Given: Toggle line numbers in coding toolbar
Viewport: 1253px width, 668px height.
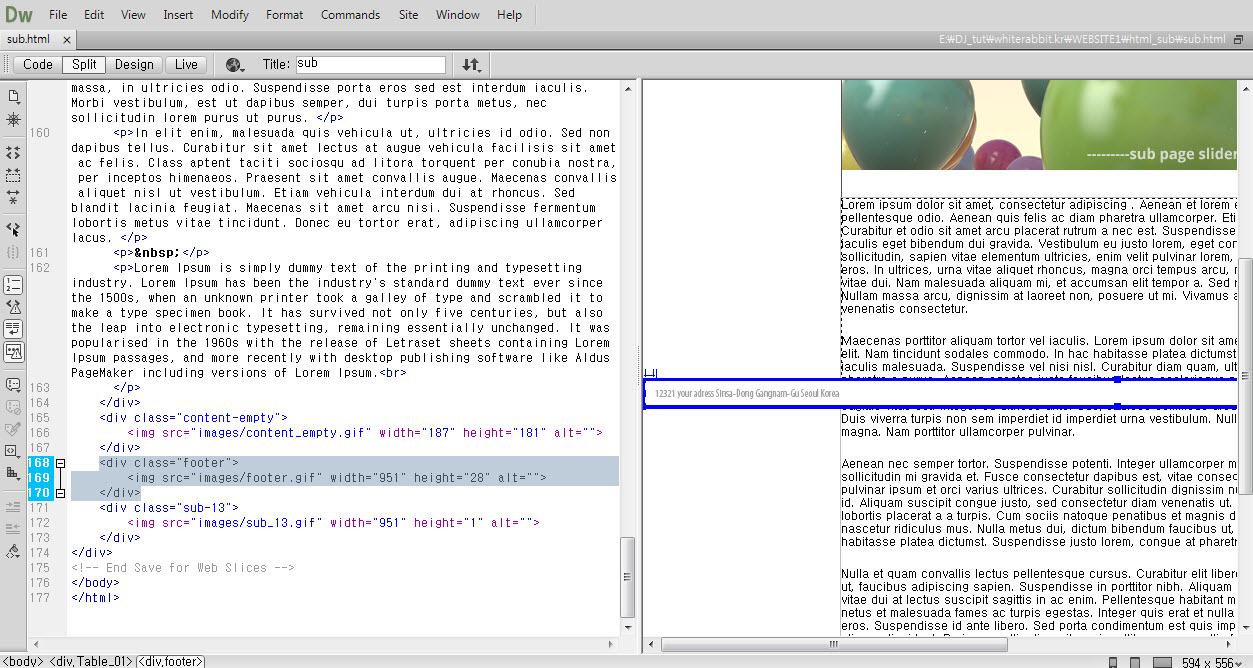Looking at the screenshot, I should (x=13, y=285).
